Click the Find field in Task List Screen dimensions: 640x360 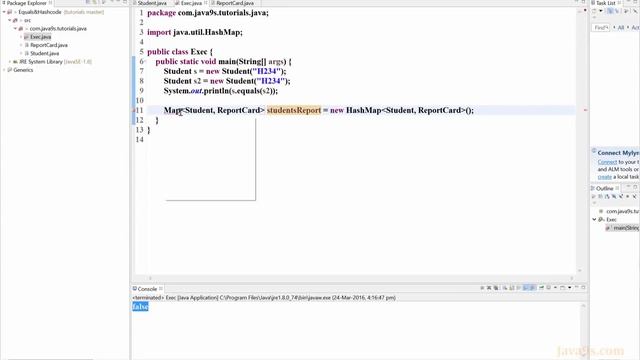[600, 27]
